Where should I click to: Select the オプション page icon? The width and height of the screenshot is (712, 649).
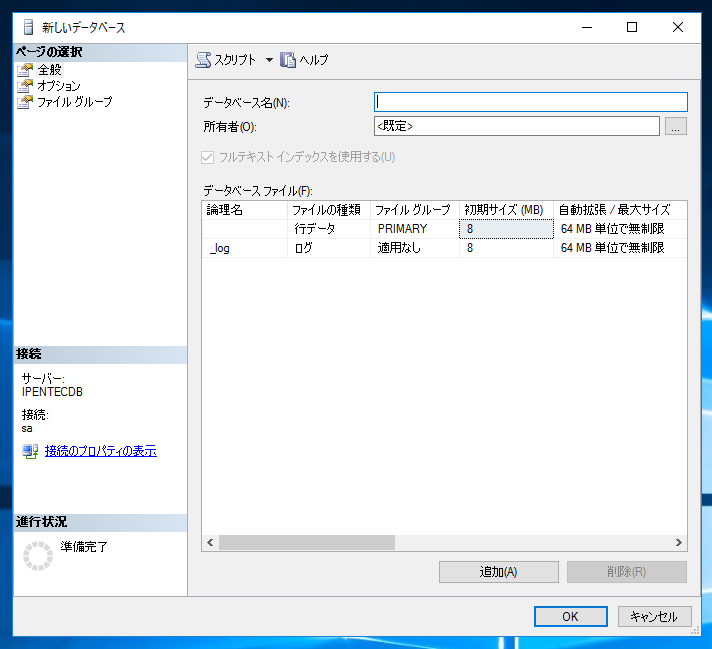25,86
